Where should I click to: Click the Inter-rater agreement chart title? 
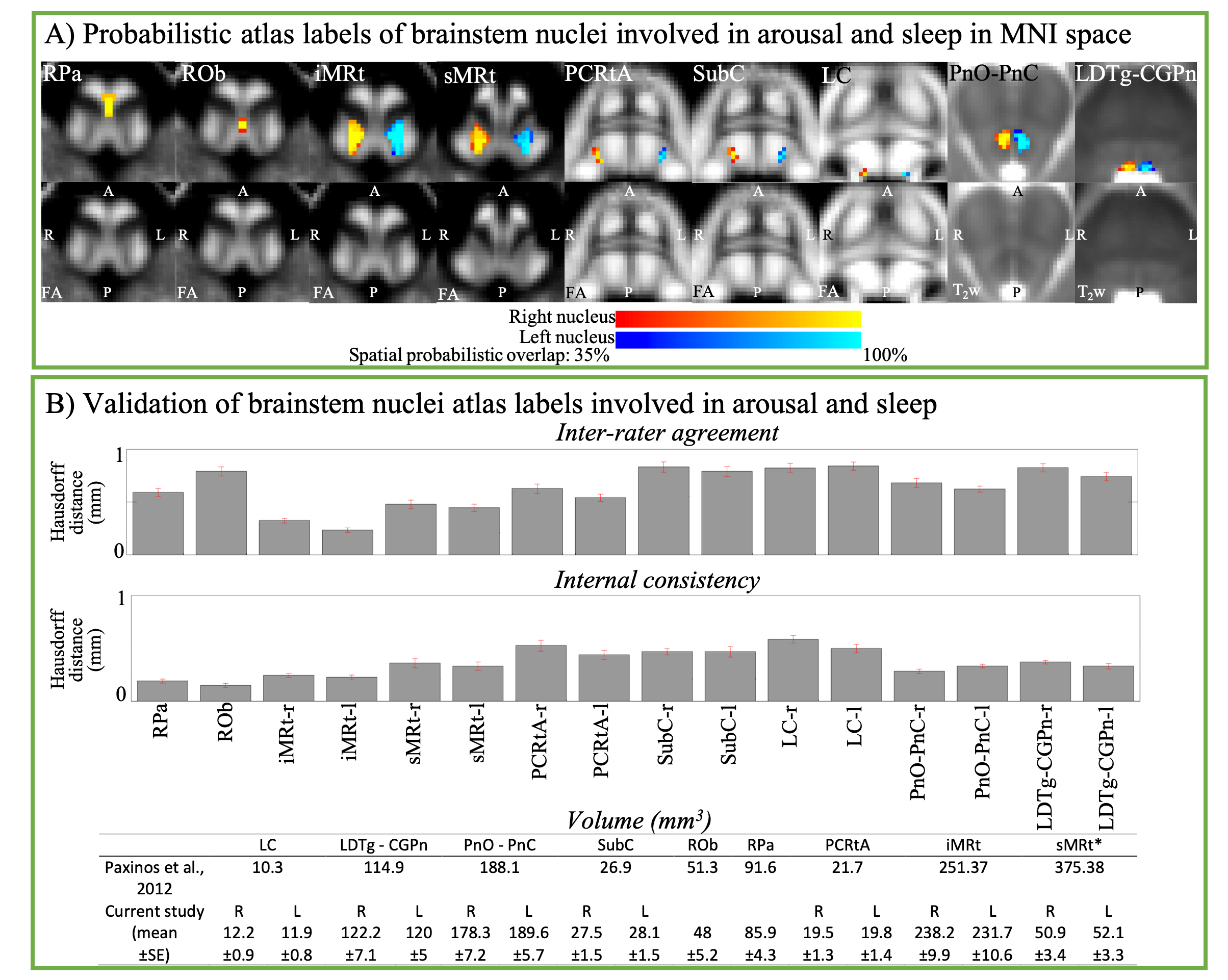[667, 433]
